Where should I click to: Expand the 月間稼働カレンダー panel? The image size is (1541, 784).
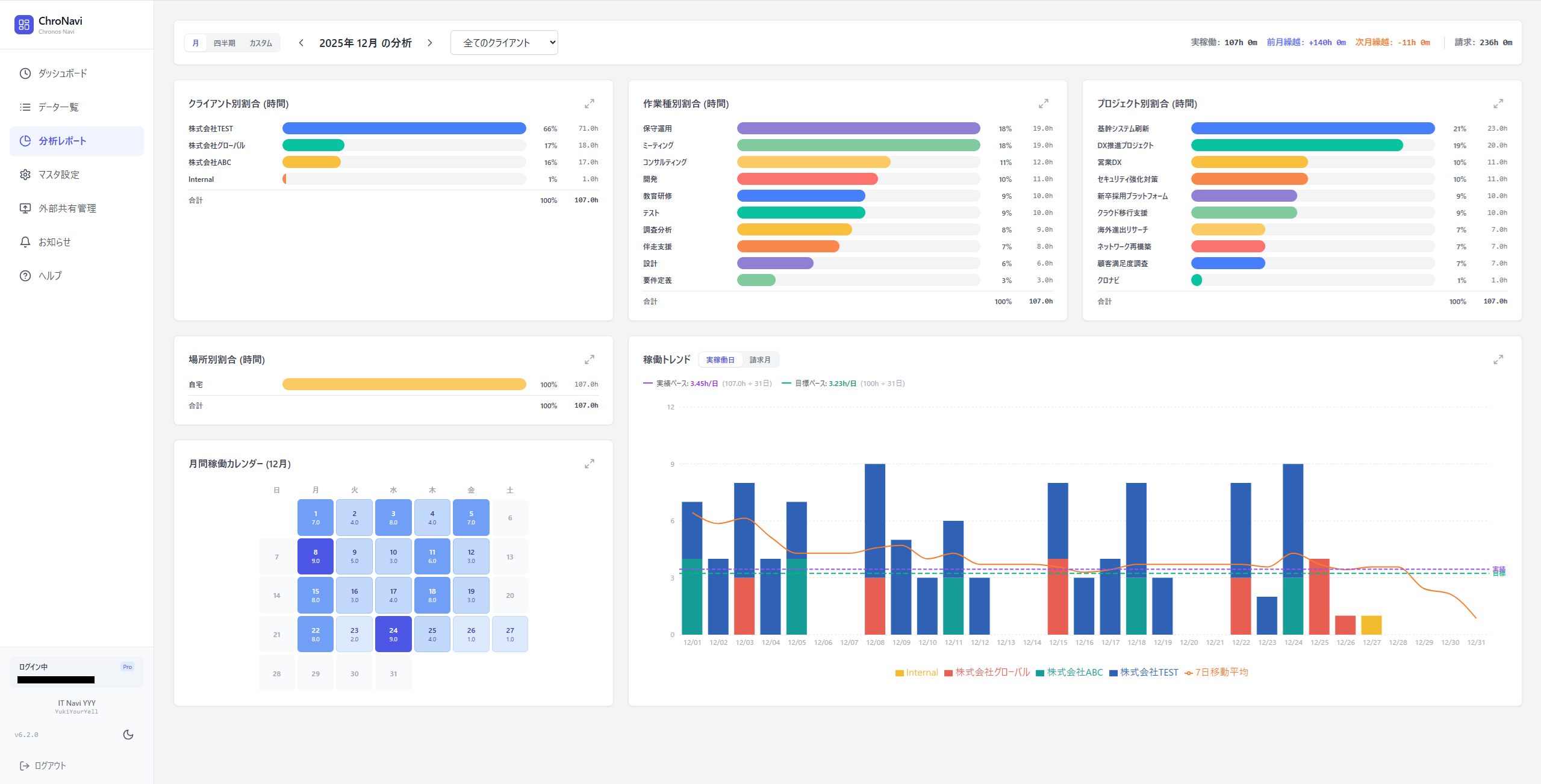589,464
